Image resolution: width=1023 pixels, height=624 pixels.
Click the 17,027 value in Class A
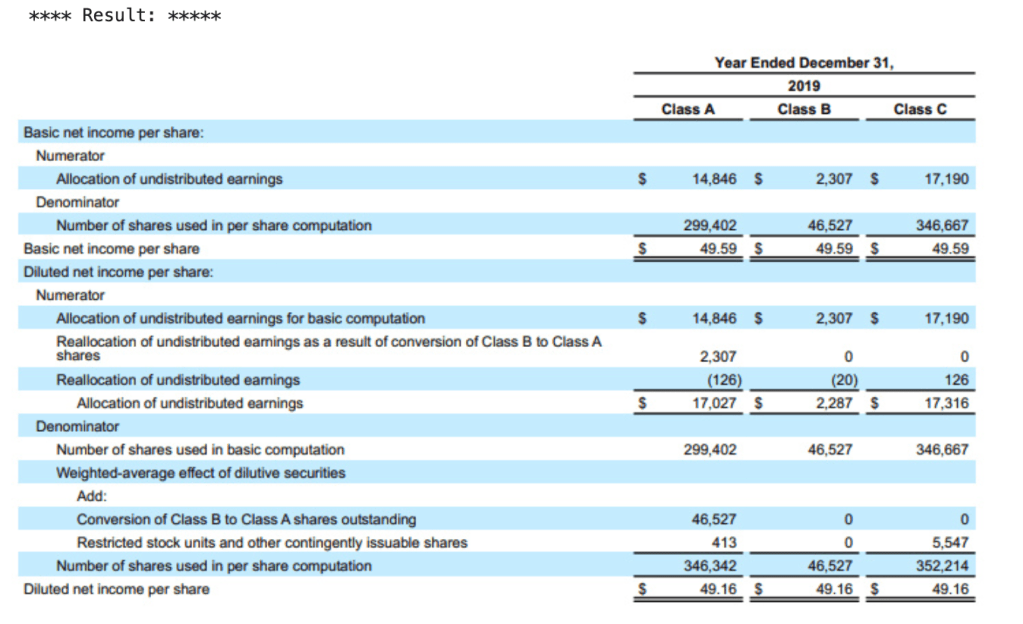(715, 403)
